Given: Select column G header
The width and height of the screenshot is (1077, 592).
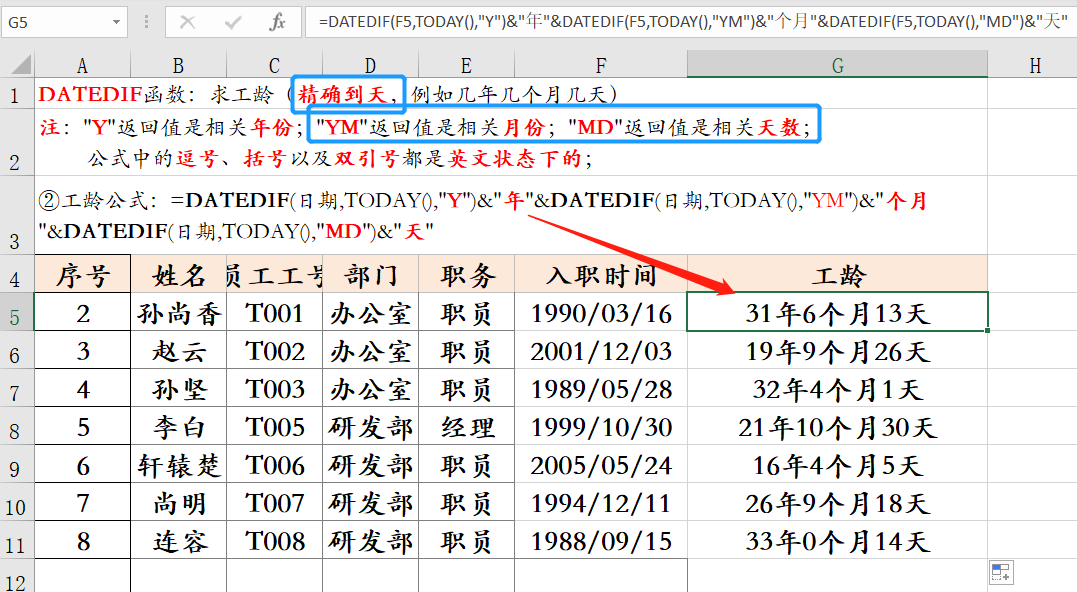Looking at the screenshot, I should coord(837,65).
